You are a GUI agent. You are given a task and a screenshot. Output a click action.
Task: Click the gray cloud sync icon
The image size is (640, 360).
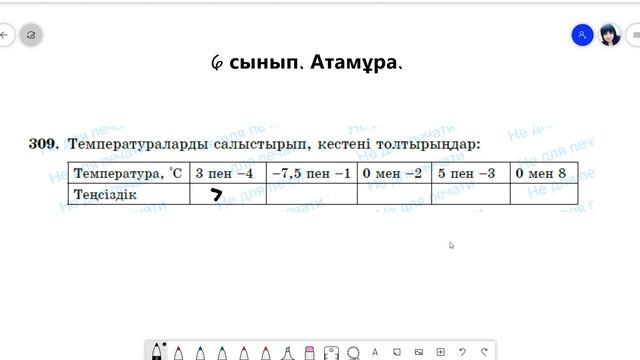tap(31, 35)
